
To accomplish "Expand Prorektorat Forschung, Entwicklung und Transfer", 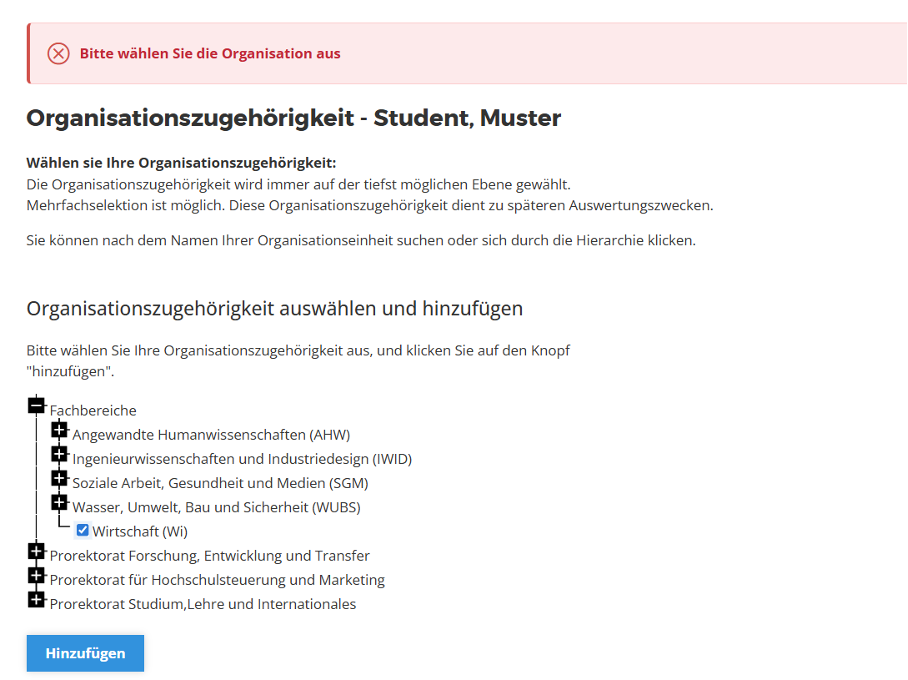I will (36, 551).
